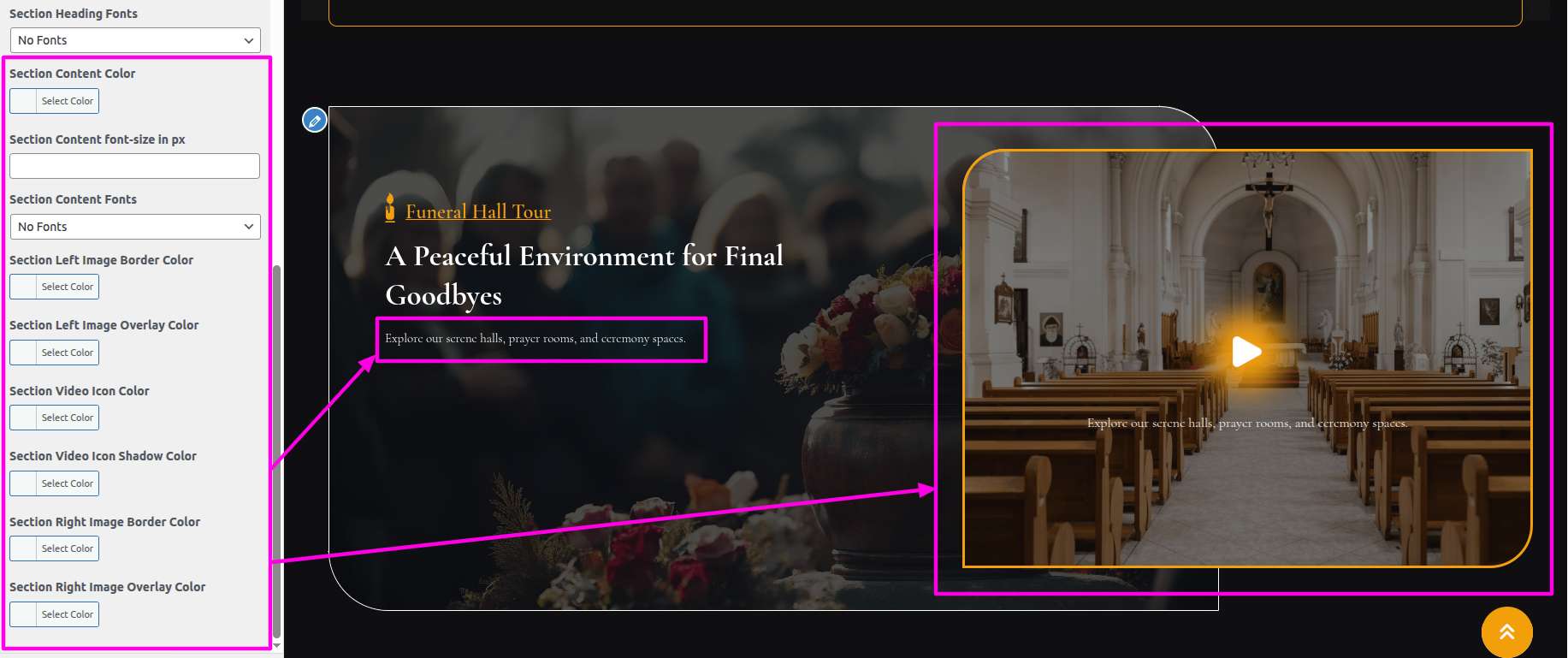Click the color preview box under Section Content Color
Image resolution: width=1568 pixels, height=658 pixels.
point(23,101)
